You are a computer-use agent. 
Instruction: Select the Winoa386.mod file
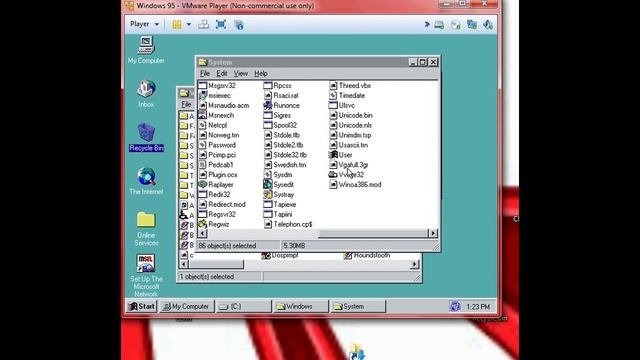(x=356, y=184)
